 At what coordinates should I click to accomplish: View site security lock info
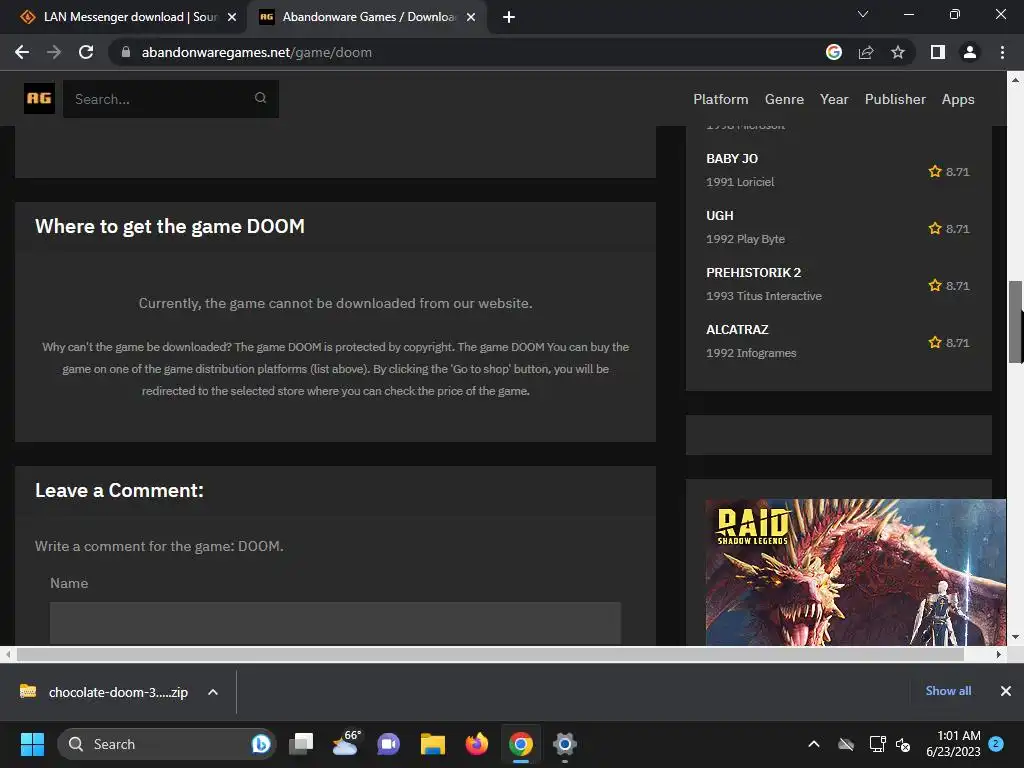coord(126,52)
